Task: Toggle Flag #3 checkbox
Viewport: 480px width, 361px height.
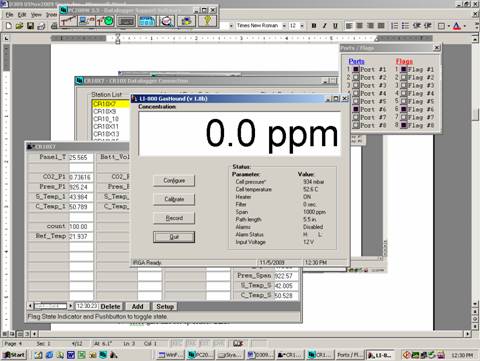Action: click(x=404, y=85)
